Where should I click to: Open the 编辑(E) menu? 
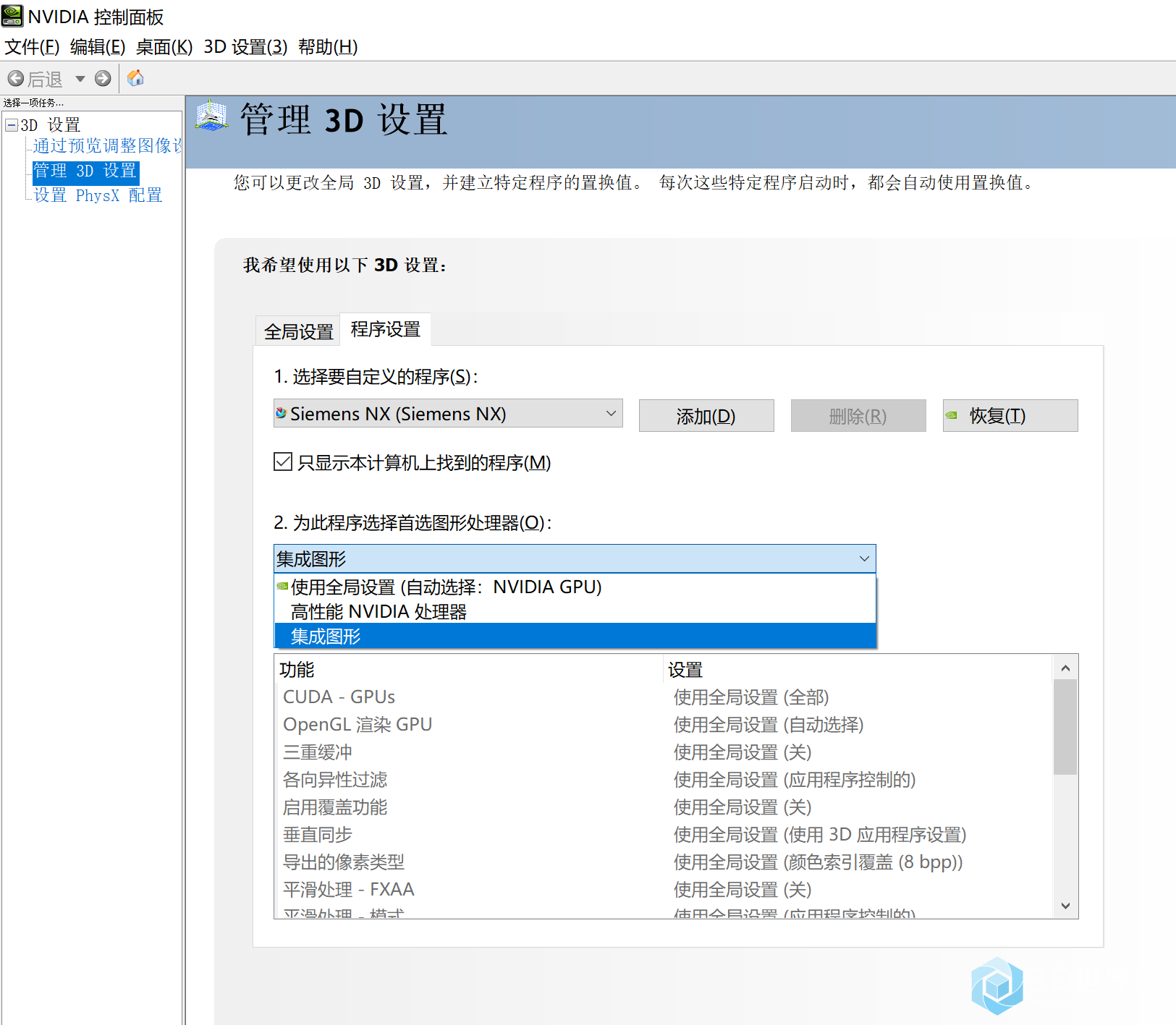(x=98, y=47)
